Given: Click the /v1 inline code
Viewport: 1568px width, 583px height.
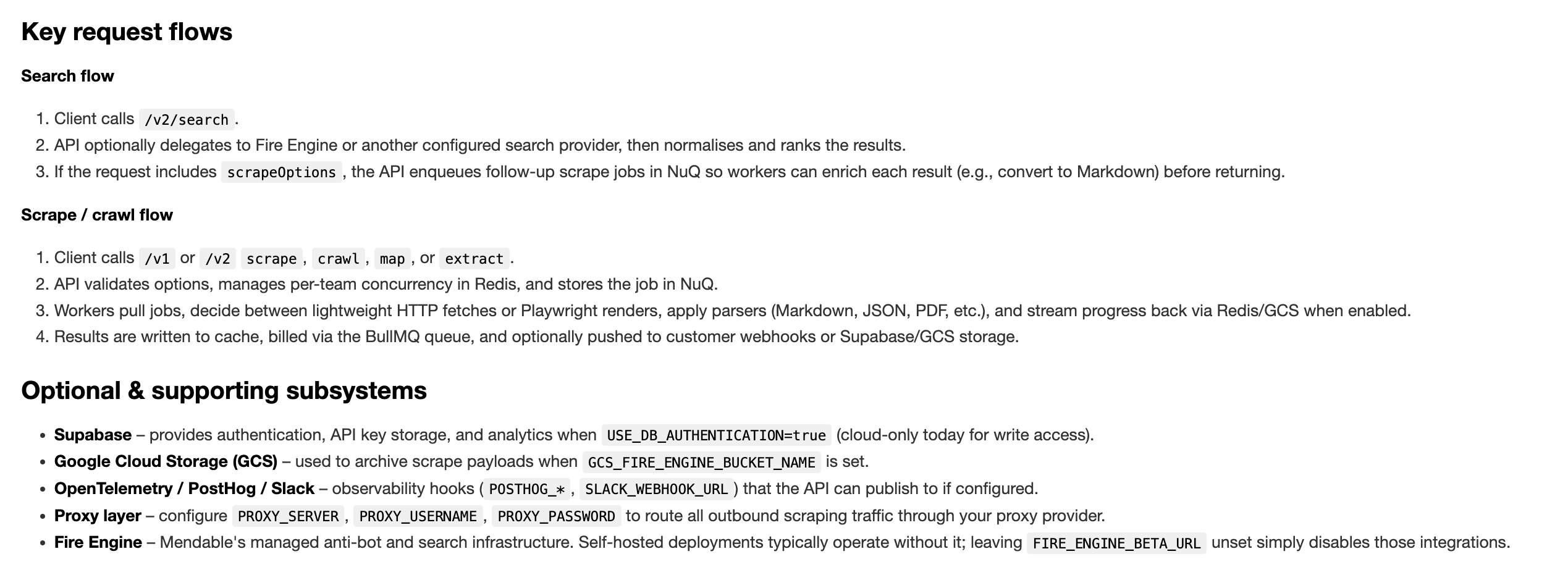Looking at the screenshot, I should (157, 259).
